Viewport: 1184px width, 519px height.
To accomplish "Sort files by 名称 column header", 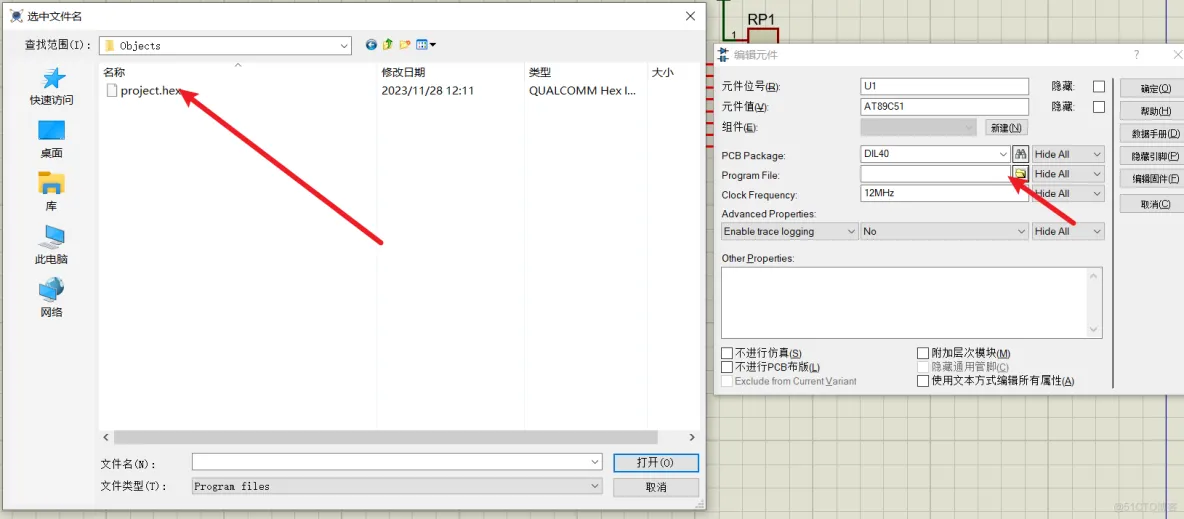I will click(238, 73).
